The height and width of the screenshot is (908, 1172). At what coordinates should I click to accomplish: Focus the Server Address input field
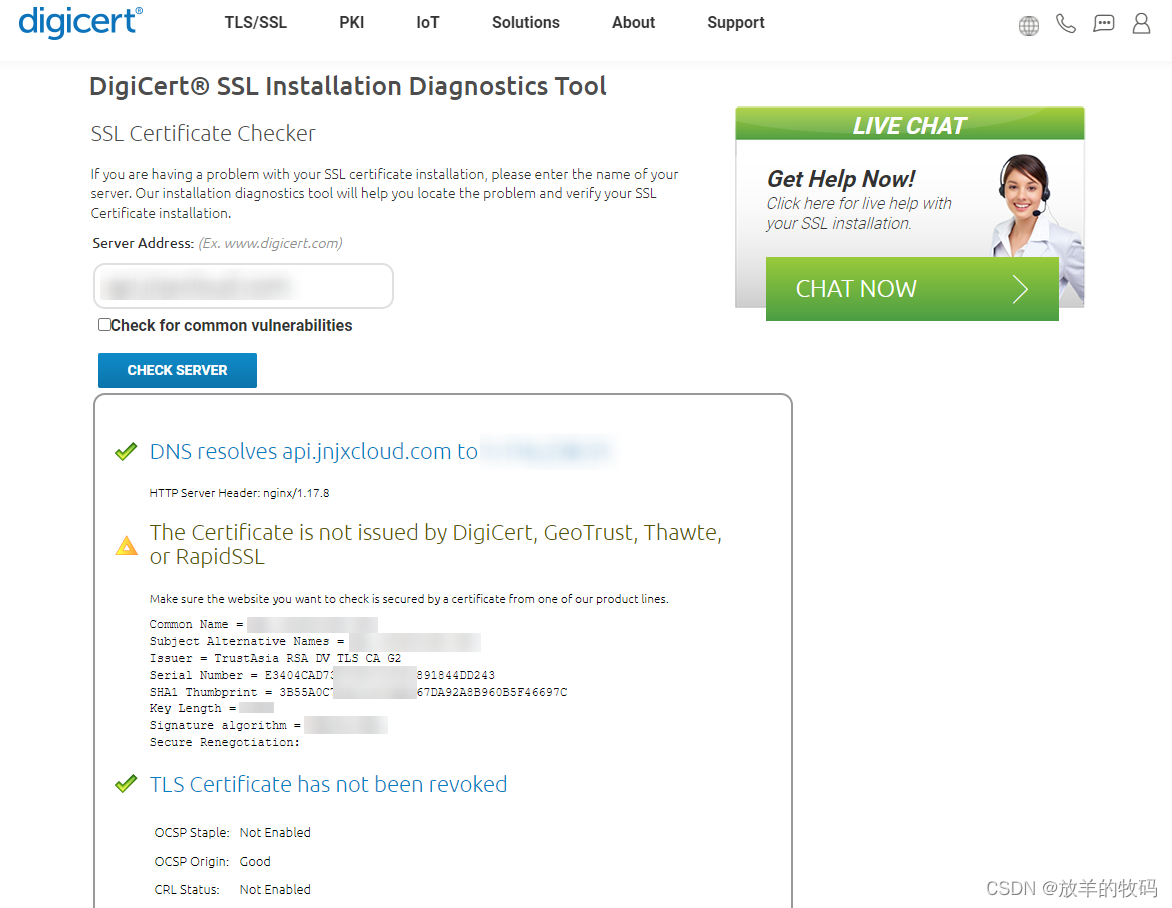pyautogui.click(x=243, y=285)
